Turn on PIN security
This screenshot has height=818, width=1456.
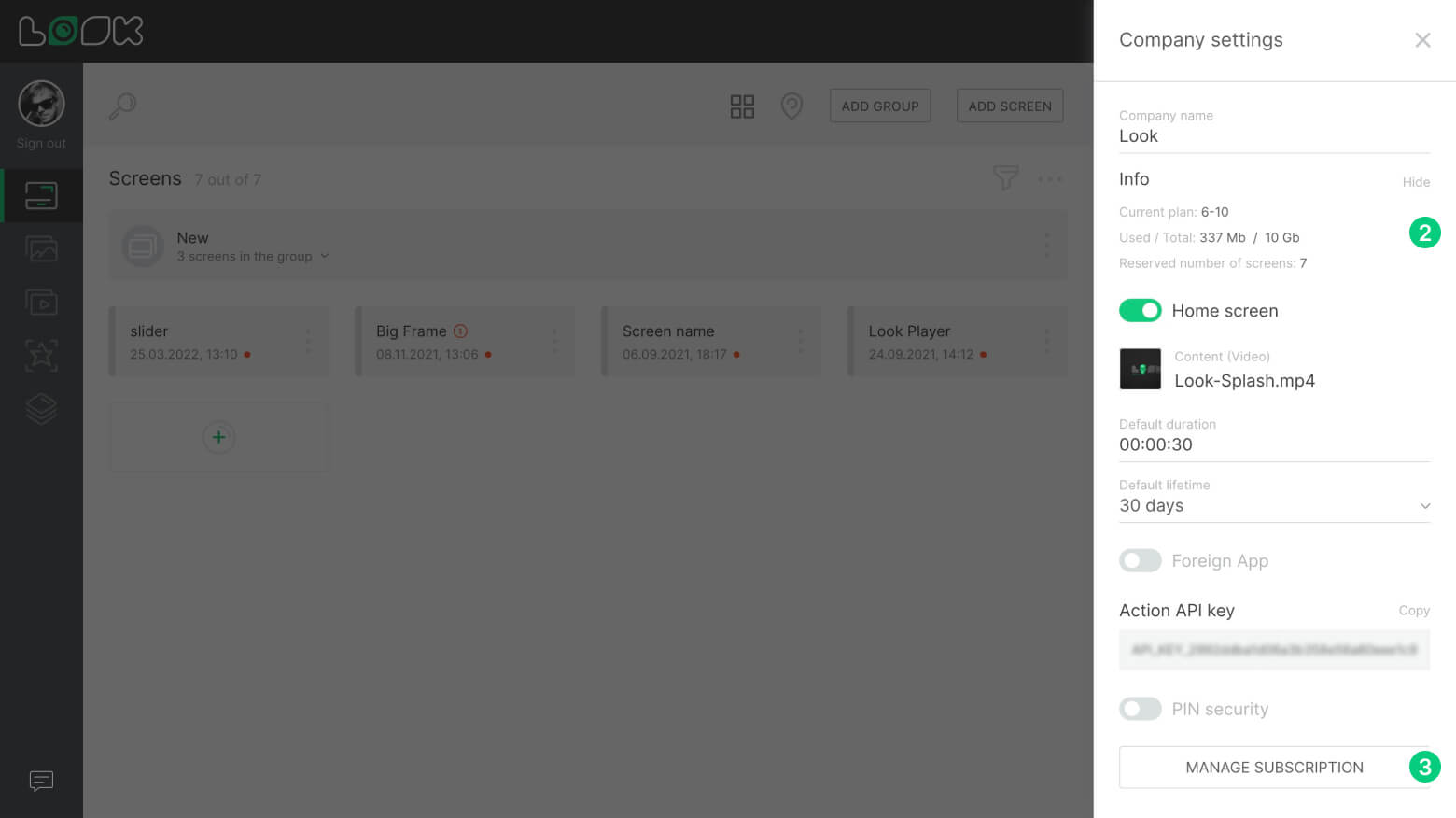(1140, 709)
